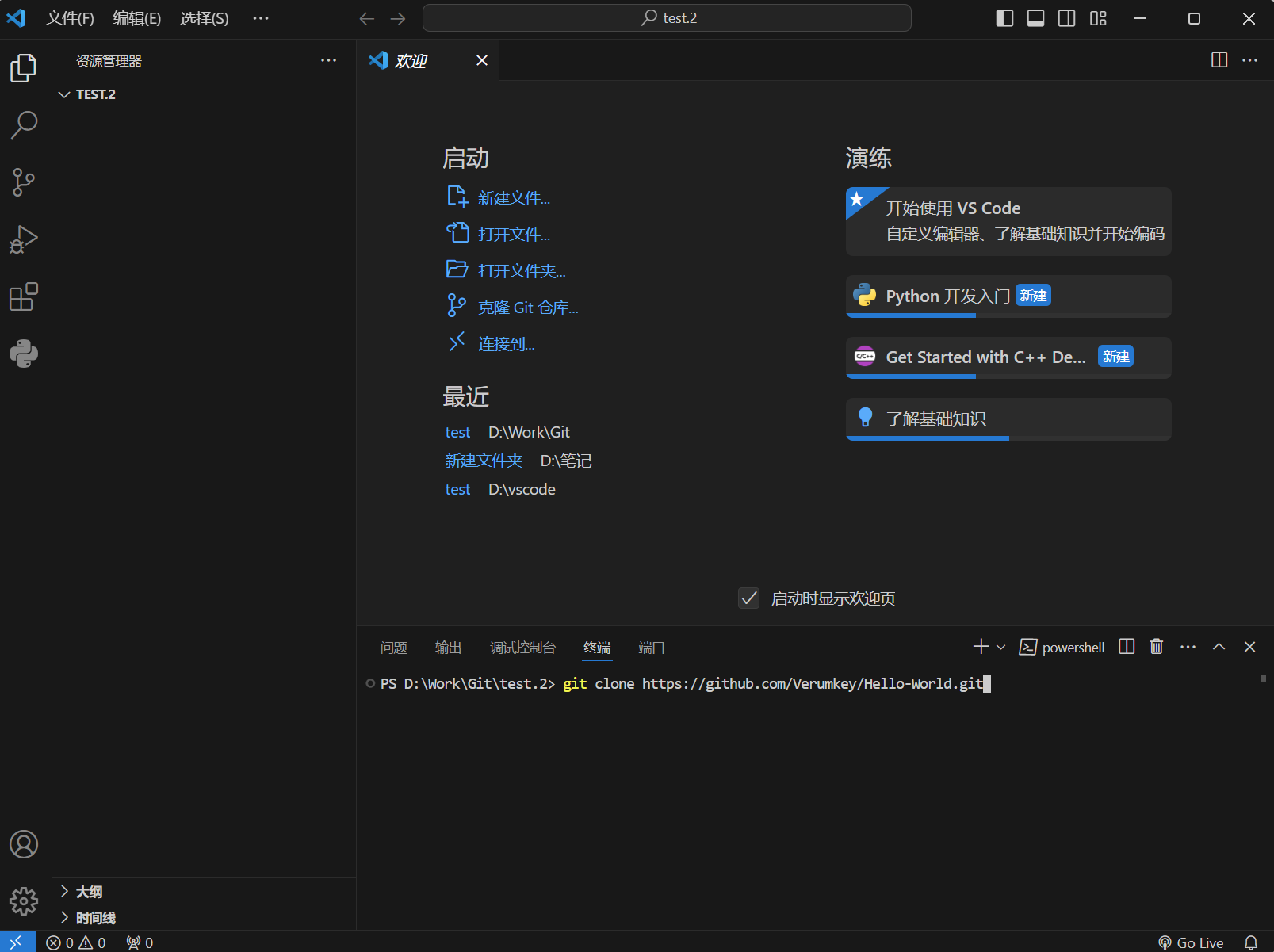Toggle the primary side bar layout icon

click(1004, 18)
